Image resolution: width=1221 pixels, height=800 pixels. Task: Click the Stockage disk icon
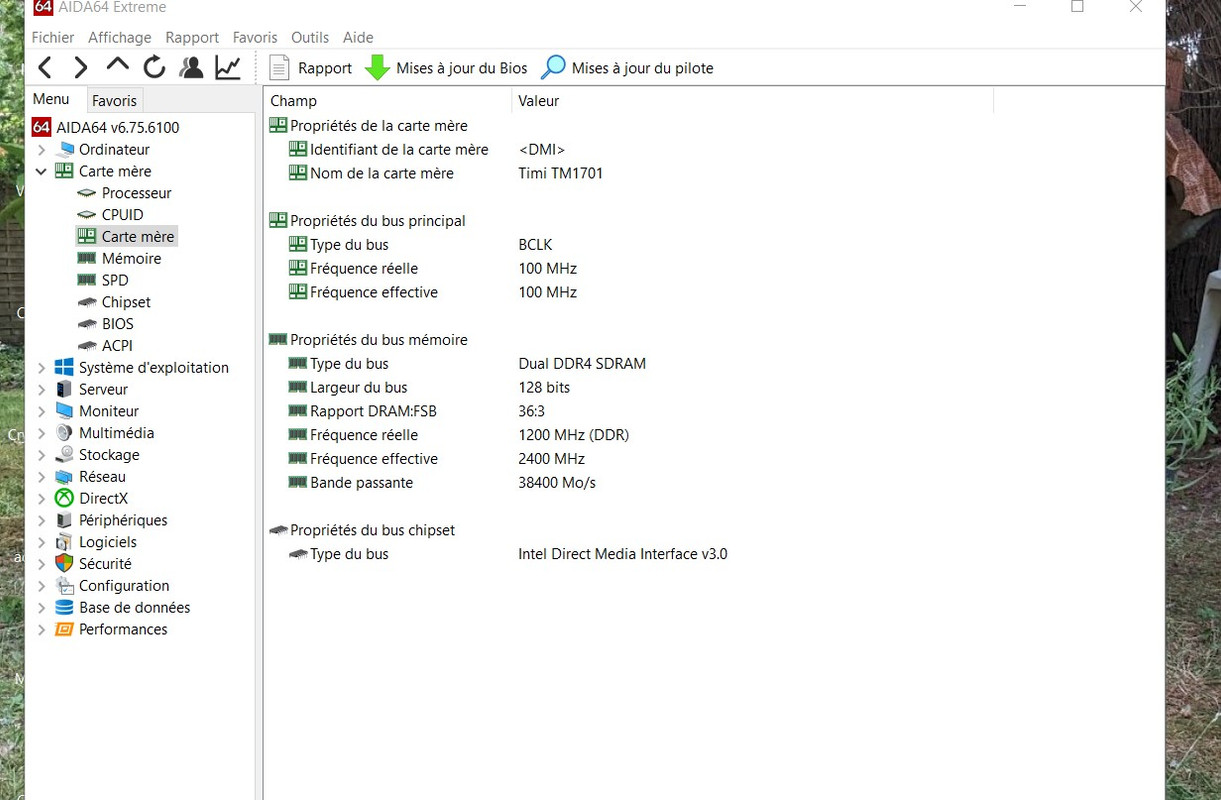point(65,455)
